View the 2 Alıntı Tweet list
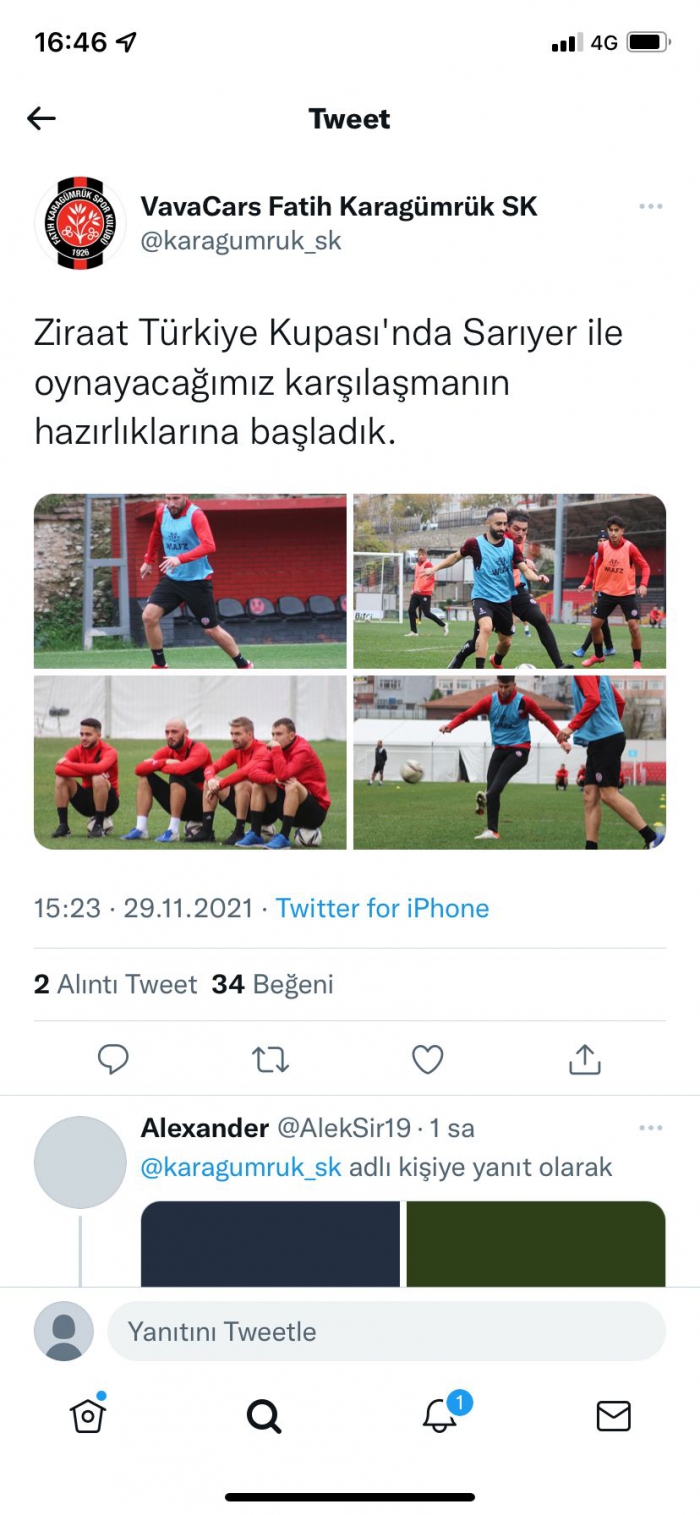 [x=115, y=984]
